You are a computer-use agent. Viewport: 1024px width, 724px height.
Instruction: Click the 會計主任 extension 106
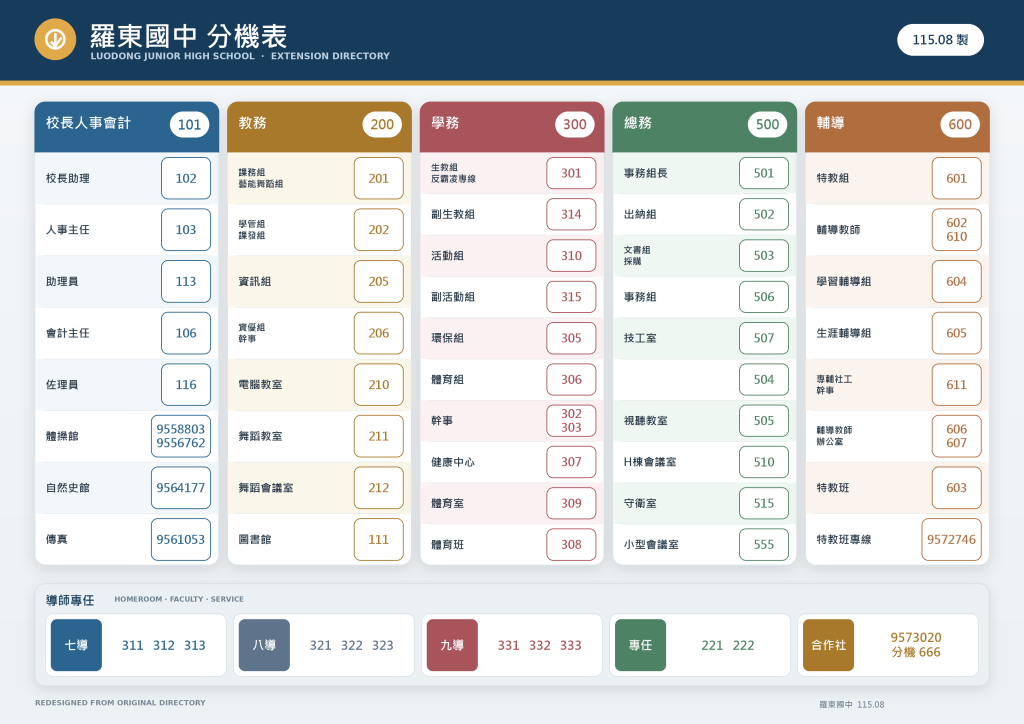pyautogui.click(x=186, y=333)
